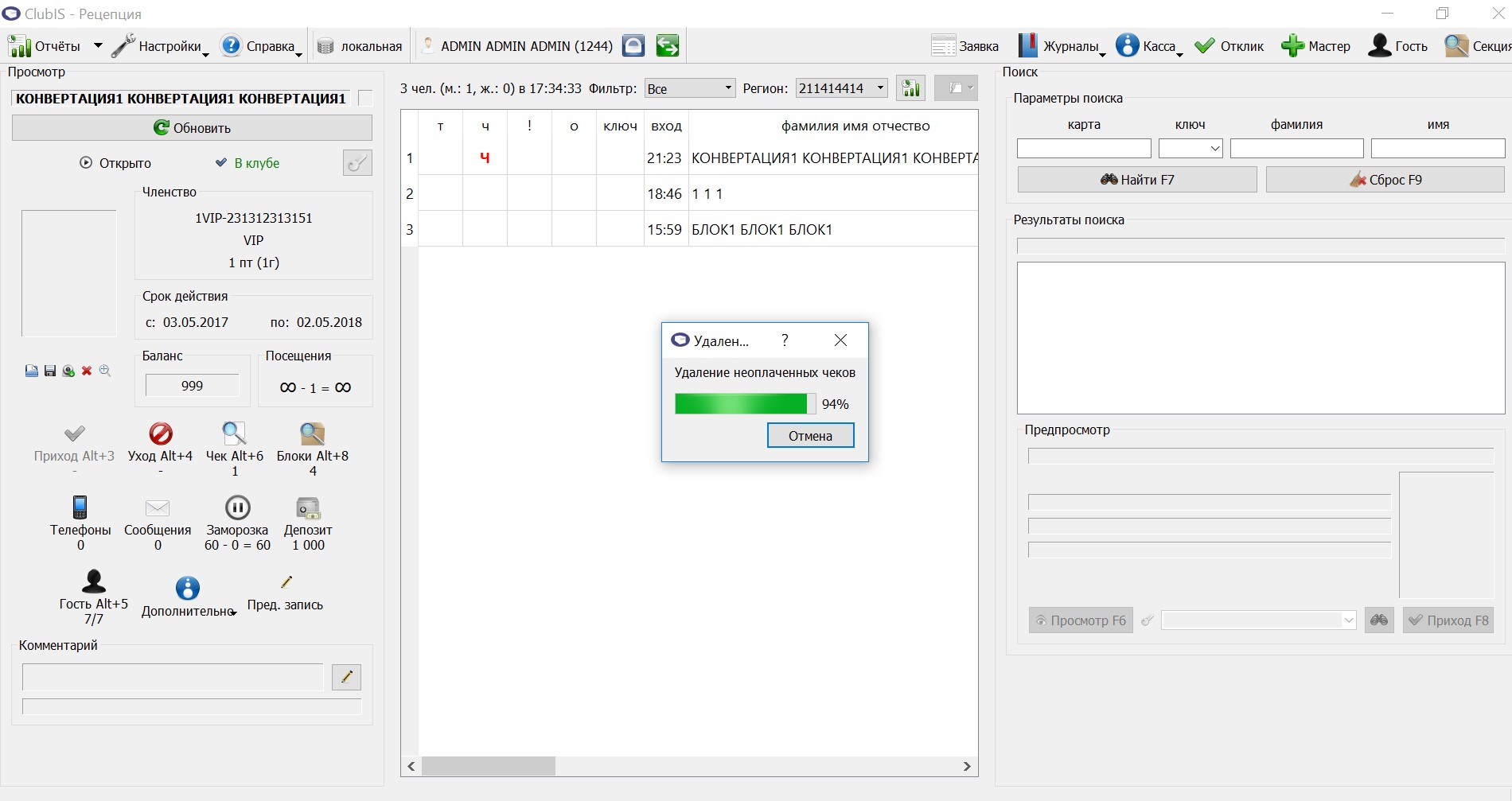
Task: Open Гость Alt+5 person icon
Action: [94, 581]
